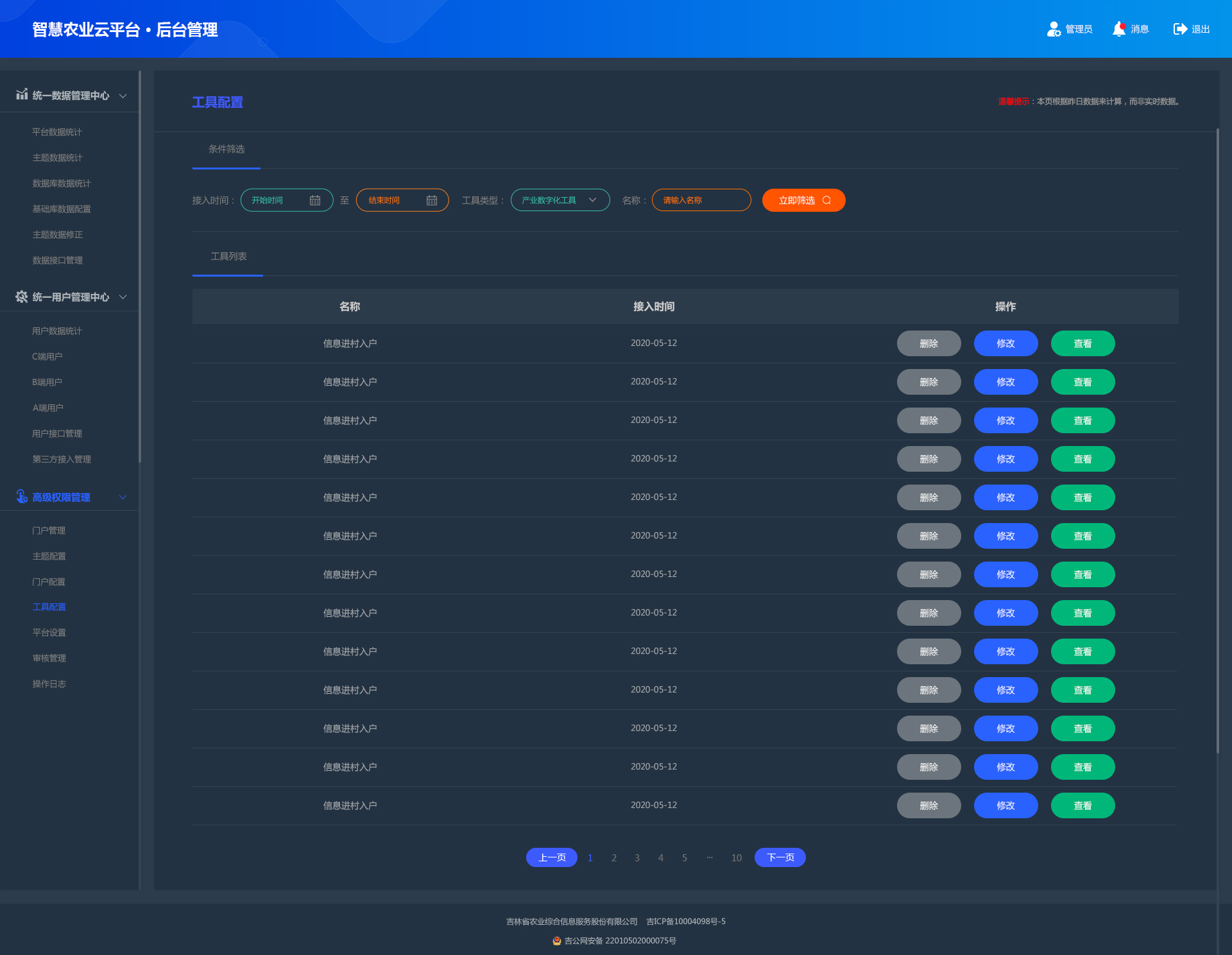
Task: Click the sidebar vertical scrollbar
Action: pyautogui.click(x=140, y=266)
